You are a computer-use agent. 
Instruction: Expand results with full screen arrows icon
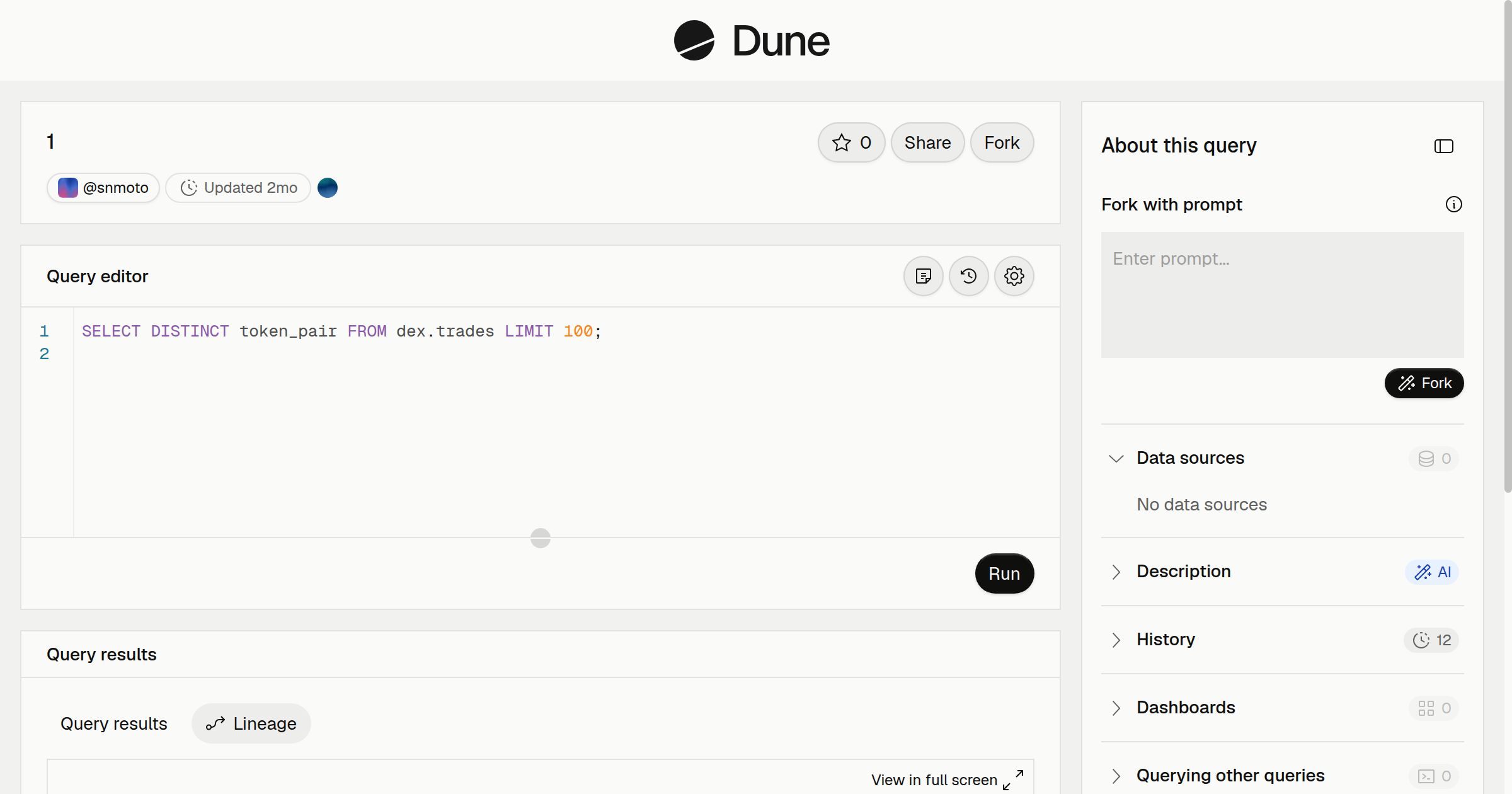1013,780
